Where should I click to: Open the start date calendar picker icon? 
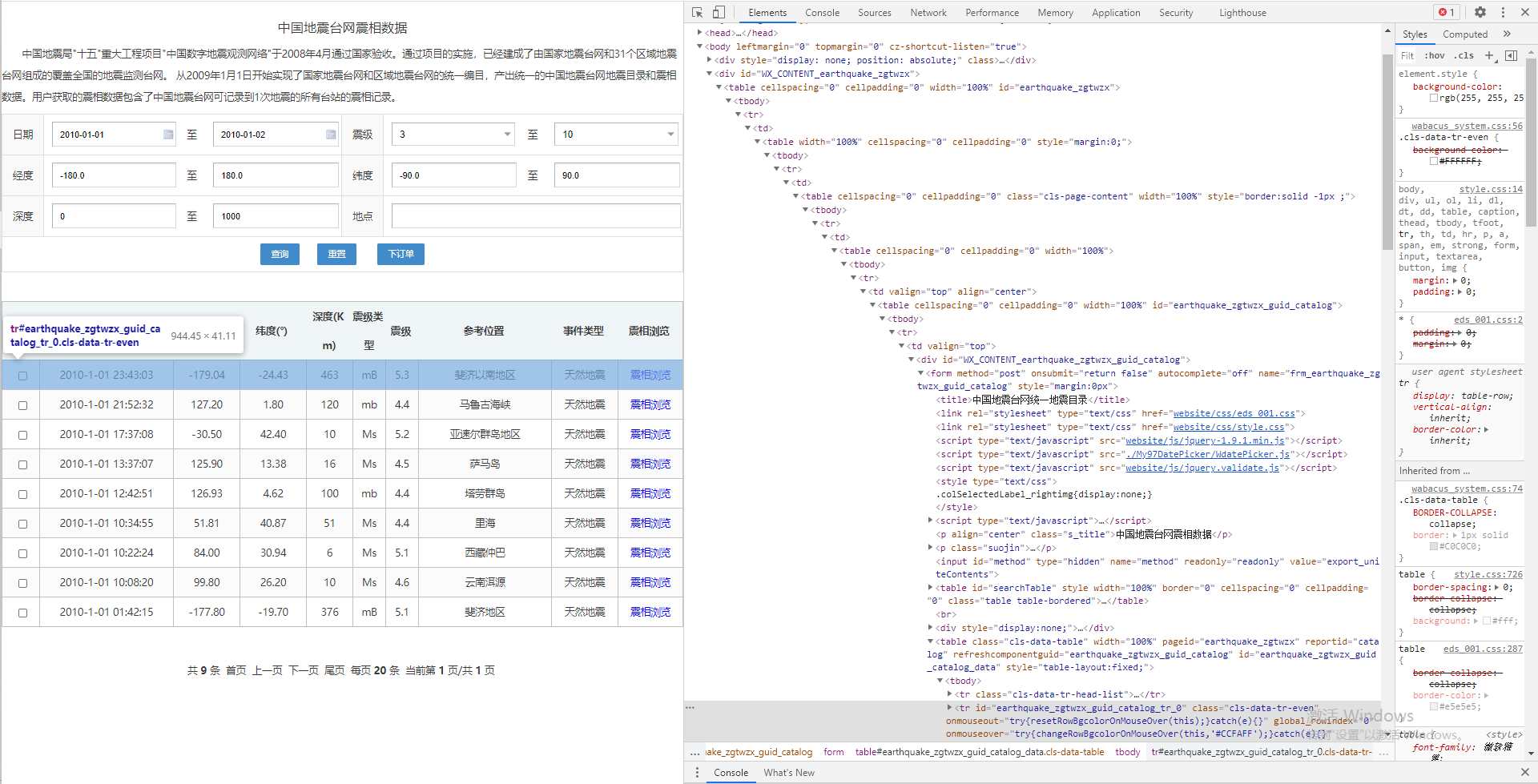pyautogui.click(x=168, y=135)
